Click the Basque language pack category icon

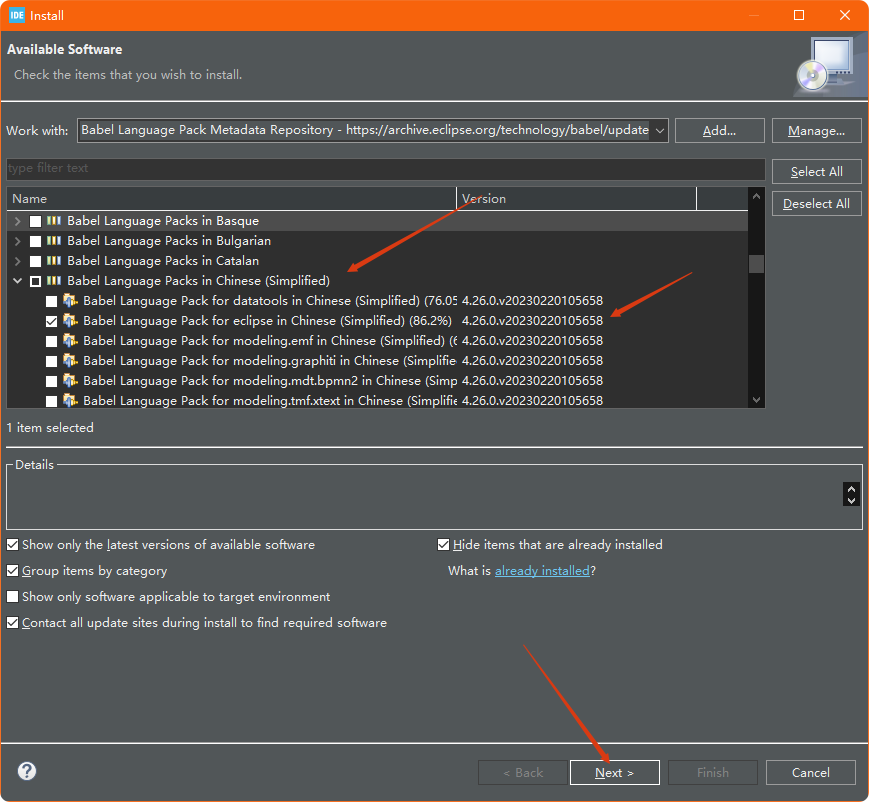point(54,221)
